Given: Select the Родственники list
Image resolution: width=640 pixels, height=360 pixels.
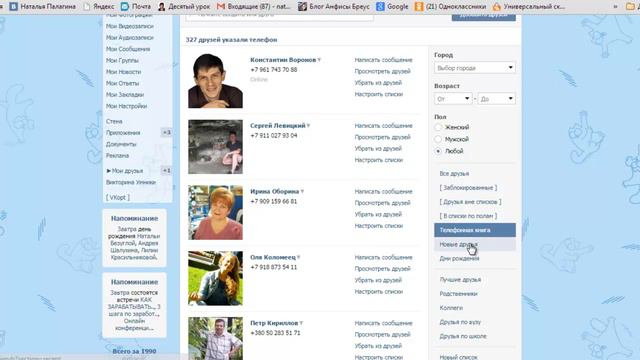Looking at the screenshot, I should click(x=458, y=293).
